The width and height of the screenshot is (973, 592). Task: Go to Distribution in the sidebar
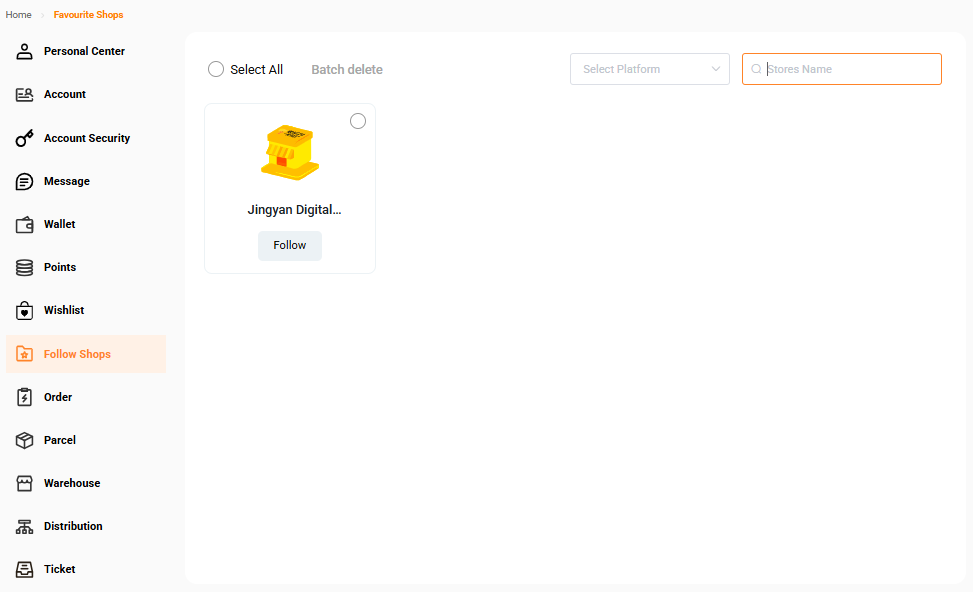tap(73, 526)
